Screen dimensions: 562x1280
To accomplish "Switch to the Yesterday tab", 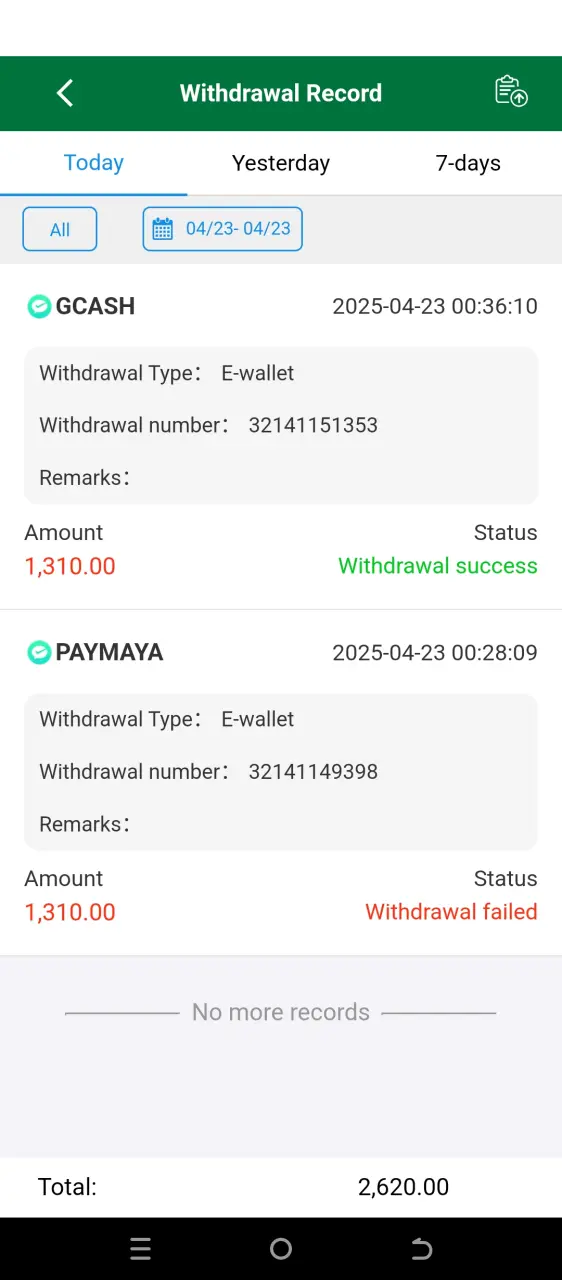I will [281, 163].
